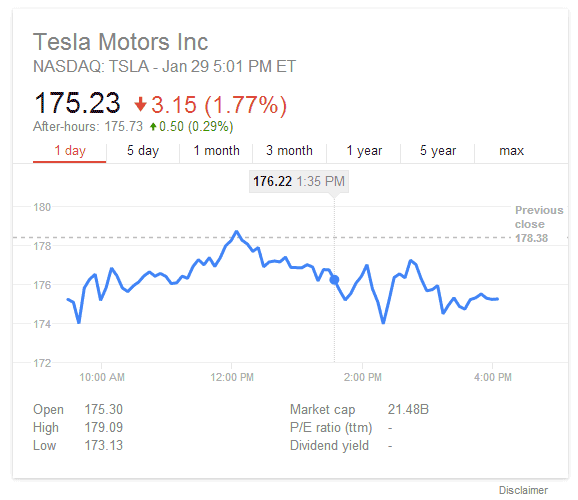This screenshot has height=500, width=578.
Task: Click the NASDAQ: TSLA ticker text
Action: tap(91, 67)
